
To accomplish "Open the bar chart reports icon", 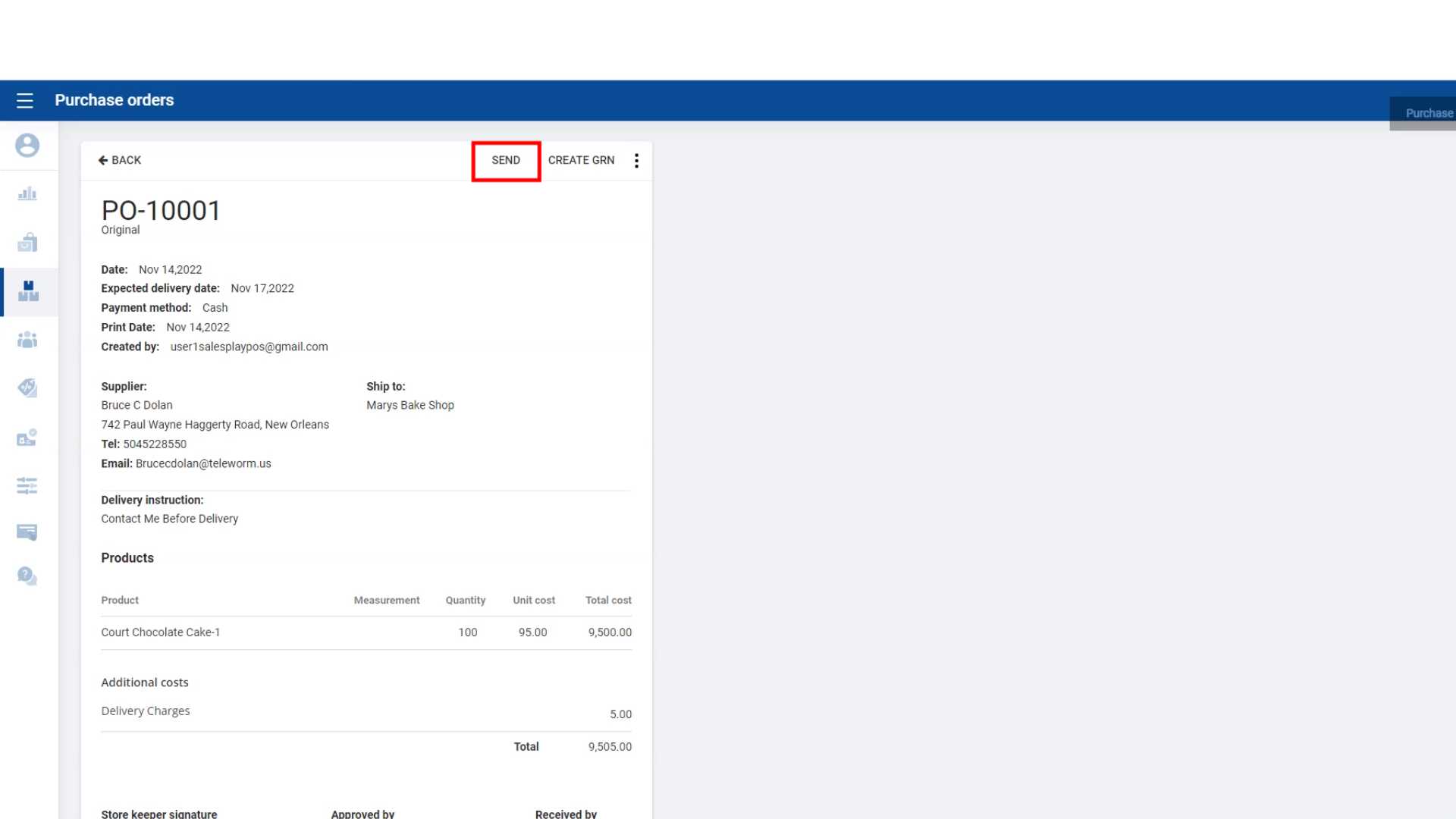I will pos(27,194).
